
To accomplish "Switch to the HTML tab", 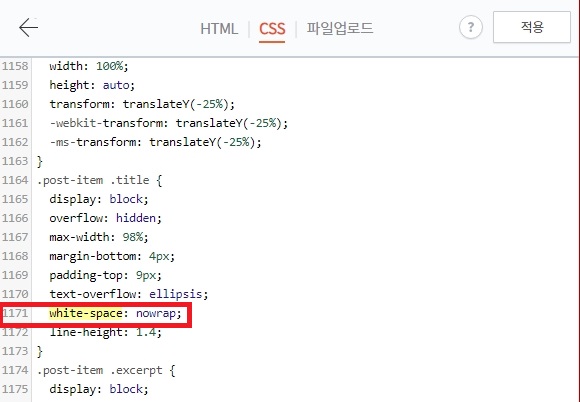I will click(219, 28).
